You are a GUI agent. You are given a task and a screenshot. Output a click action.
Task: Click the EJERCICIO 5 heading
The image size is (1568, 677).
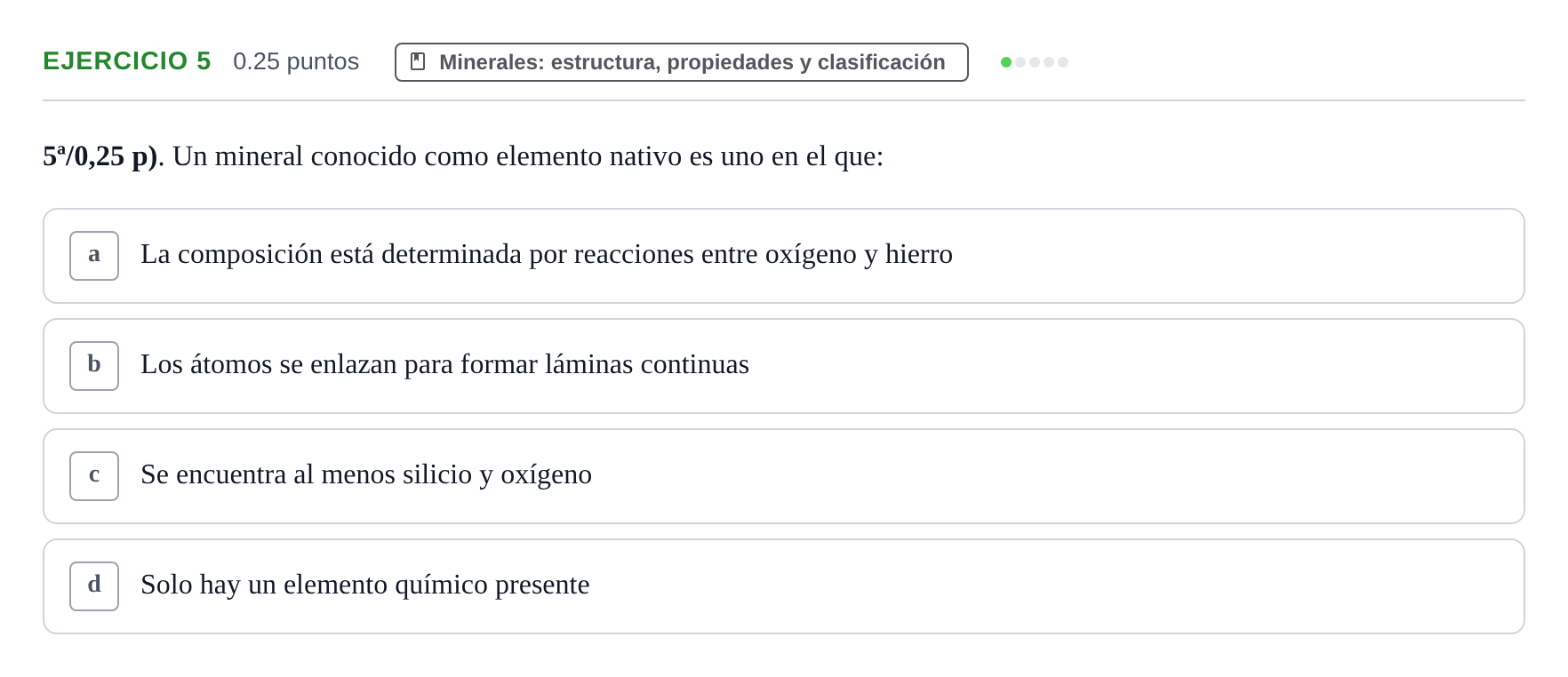(x=127, y=61)
